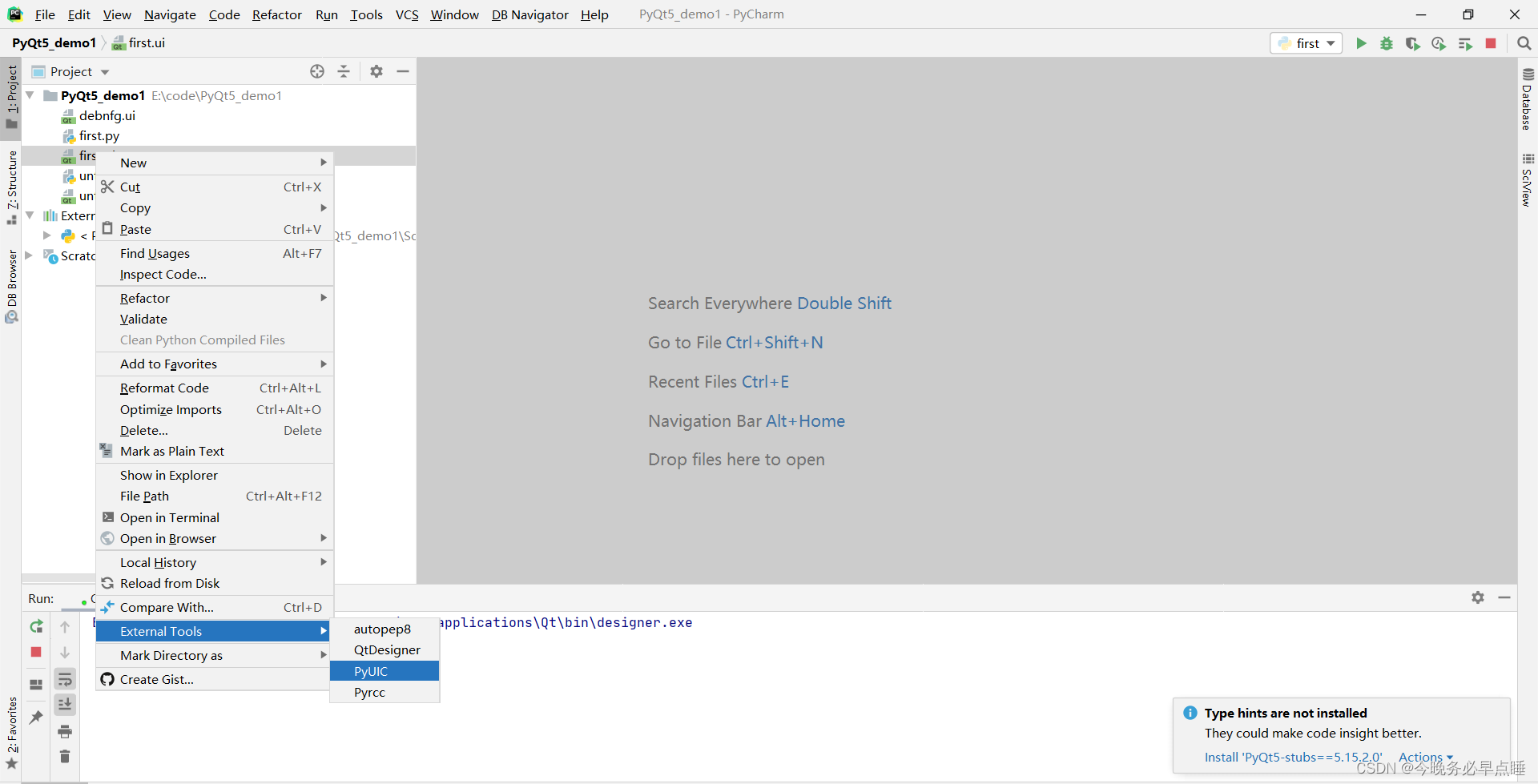The width and height of the screenshot is (1538, 784).
Task: Expand the New submenu
Action: pos(214,163)
